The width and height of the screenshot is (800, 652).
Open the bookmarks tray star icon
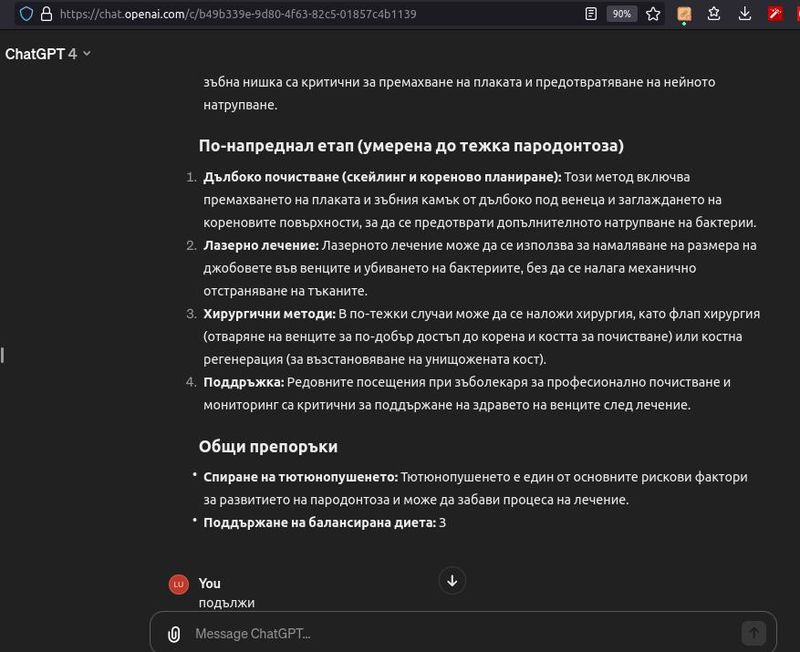(x=715, y=14)
